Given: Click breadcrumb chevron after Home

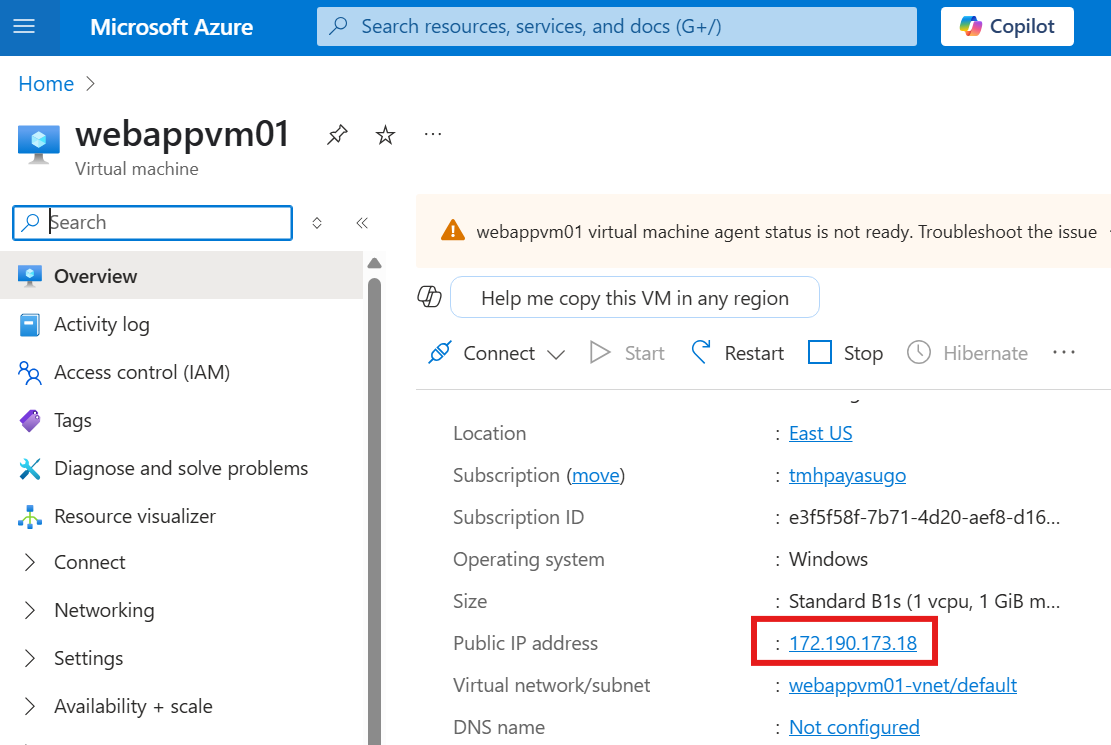Looking at the screenshot, I should (90, 84).
